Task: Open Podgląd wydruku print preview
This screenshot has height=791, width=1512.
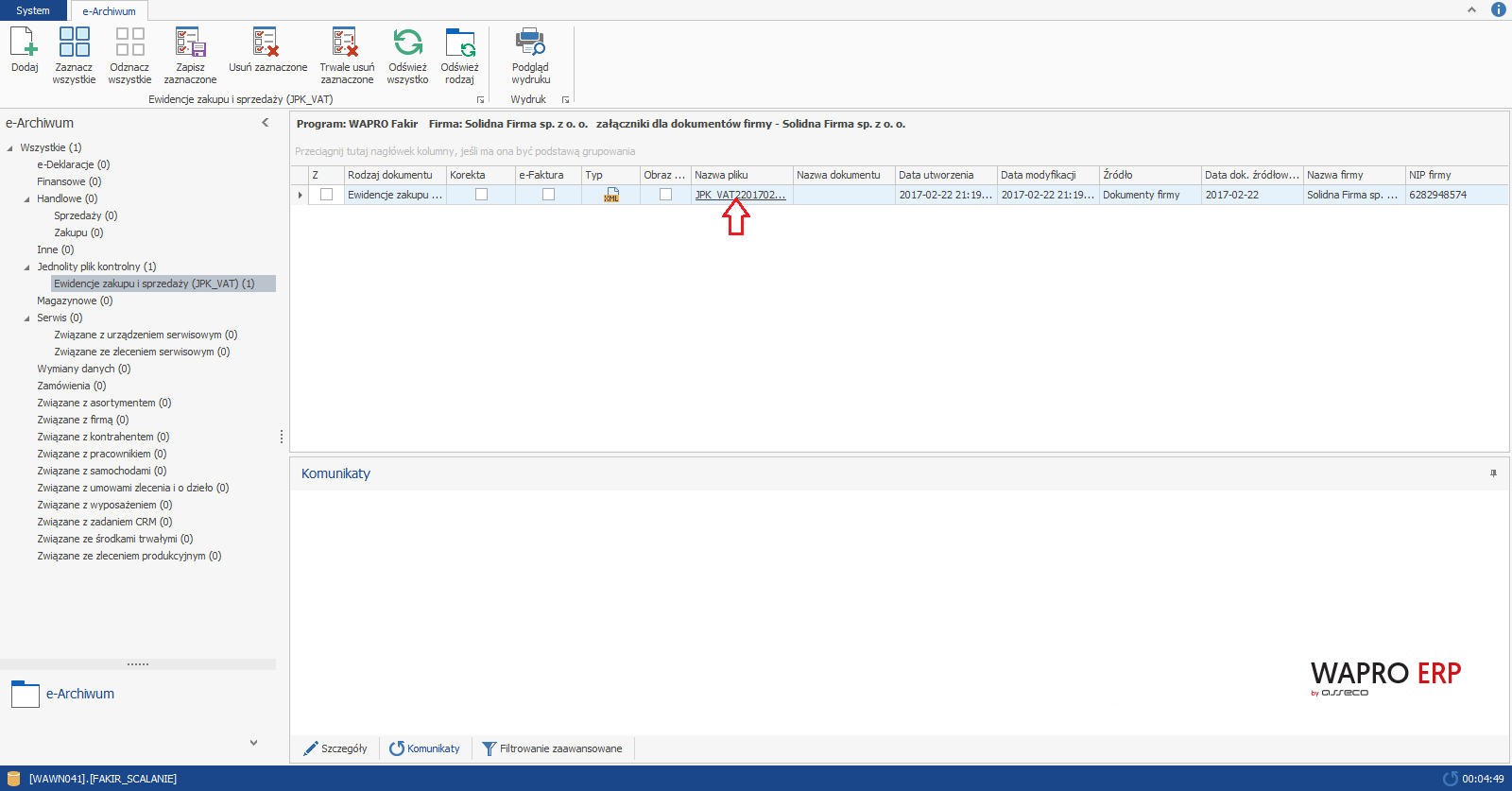Action: pos(530,43)
